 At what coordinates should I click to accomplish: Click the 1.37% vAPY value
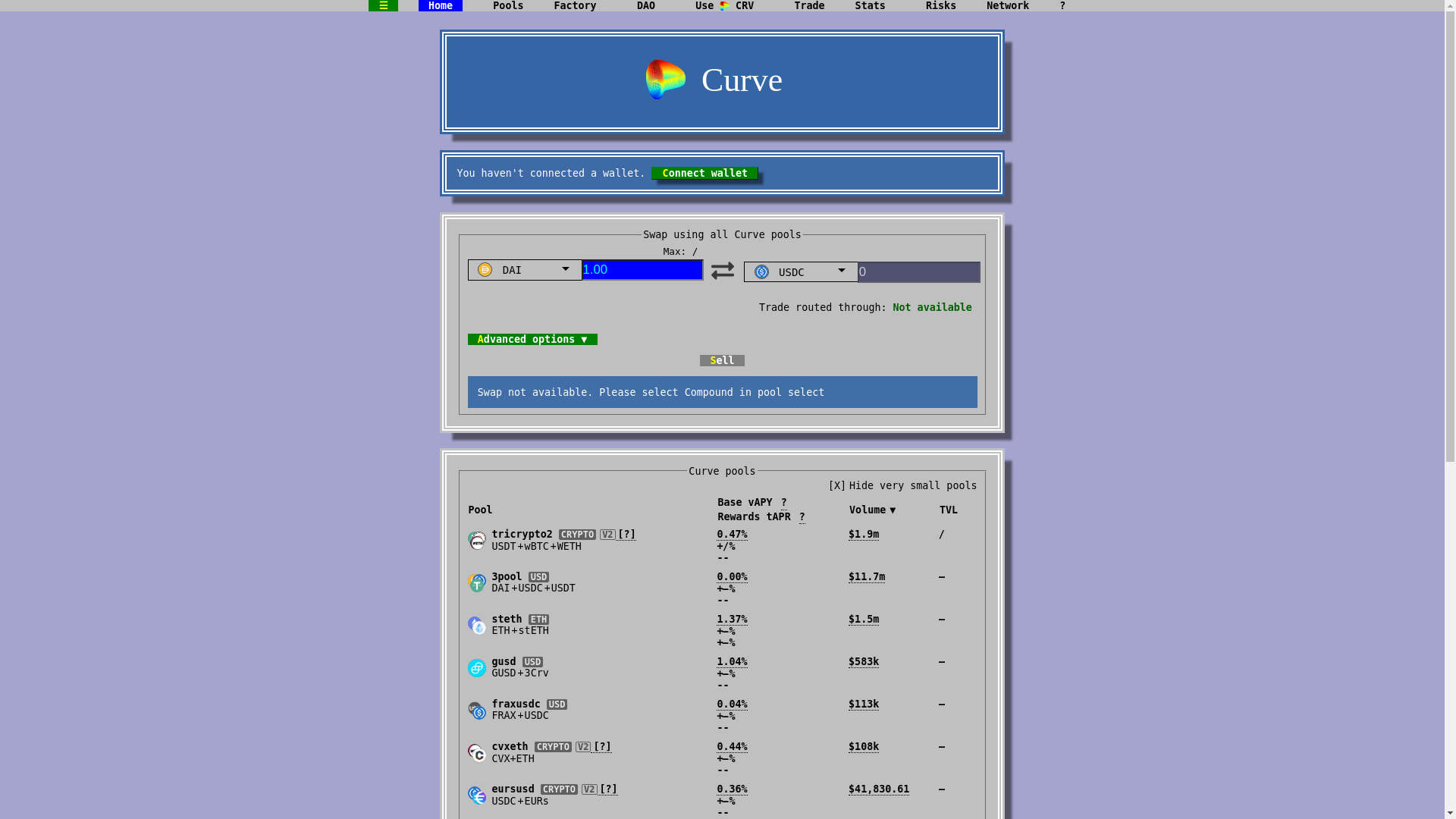(732, 620)
